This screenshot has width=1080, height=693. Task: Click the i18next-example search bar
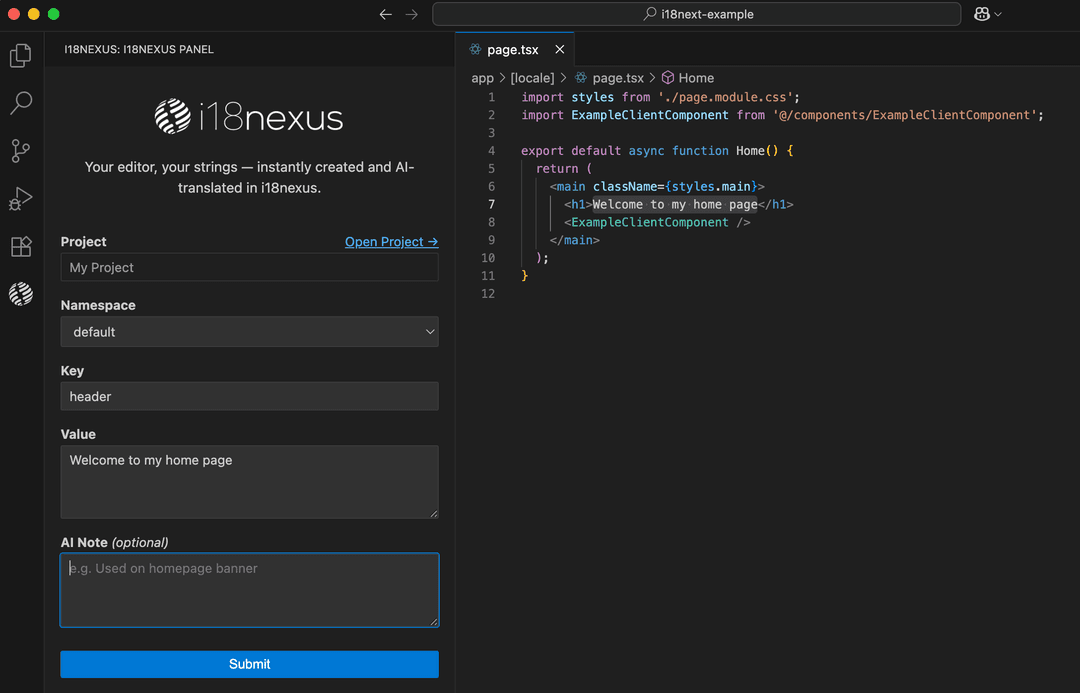(695, 14)
